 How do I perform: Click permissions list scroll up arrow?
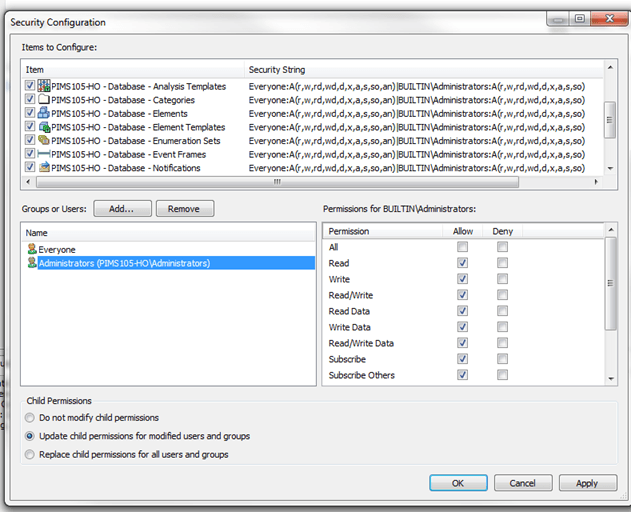coord(611,230)
